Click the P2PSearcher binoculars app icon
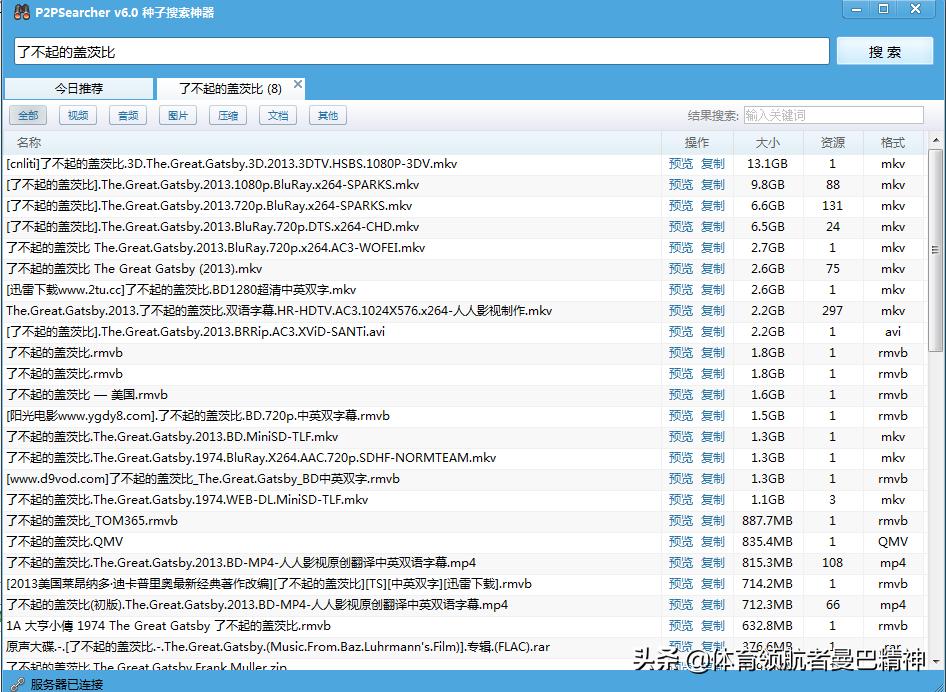The height and width of the screenshot is (692, 946). 21,12
